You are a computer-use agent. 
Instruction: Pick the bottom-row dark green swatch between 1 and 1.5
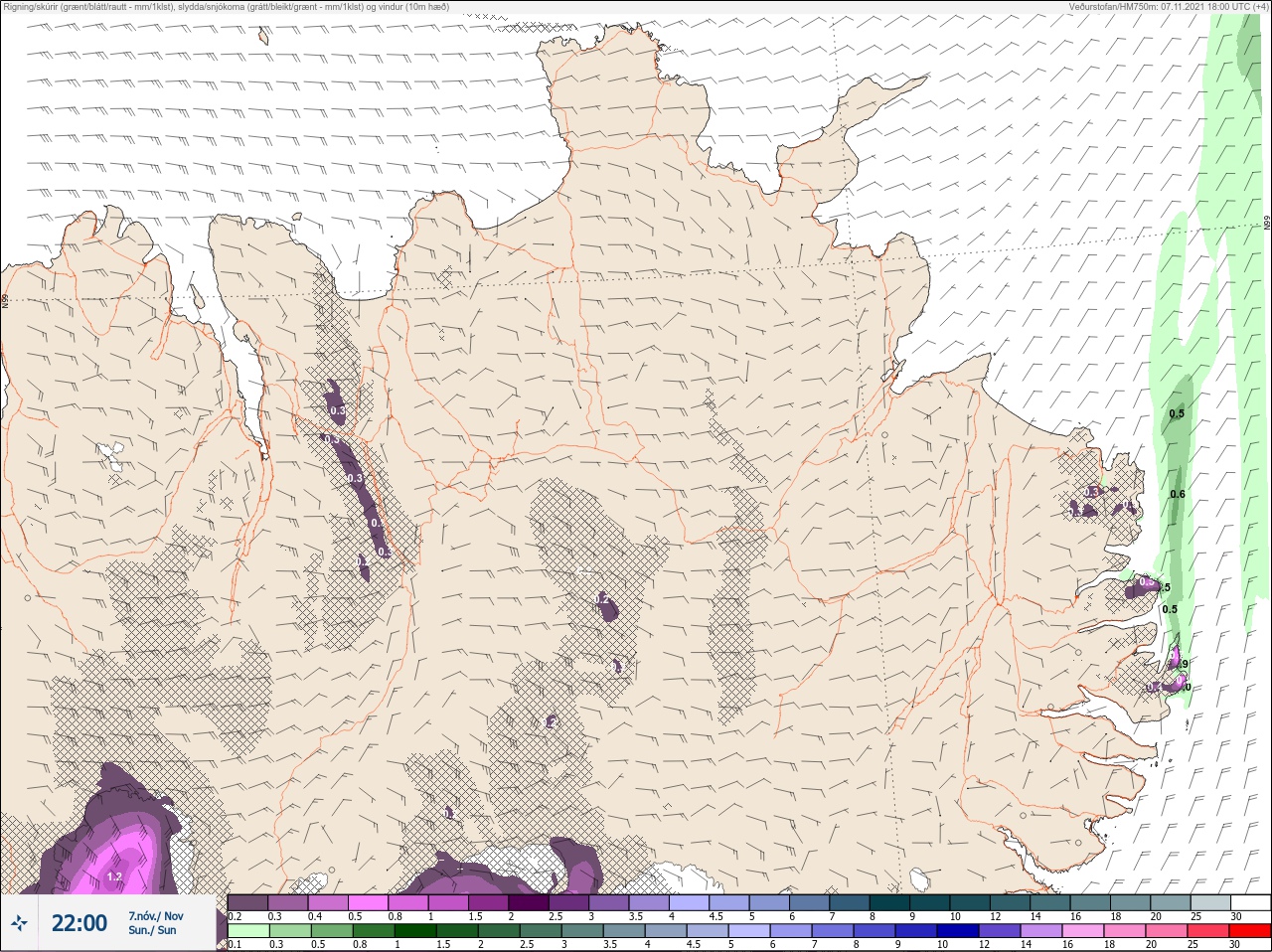pyautogui.click(x=415, y=930)
